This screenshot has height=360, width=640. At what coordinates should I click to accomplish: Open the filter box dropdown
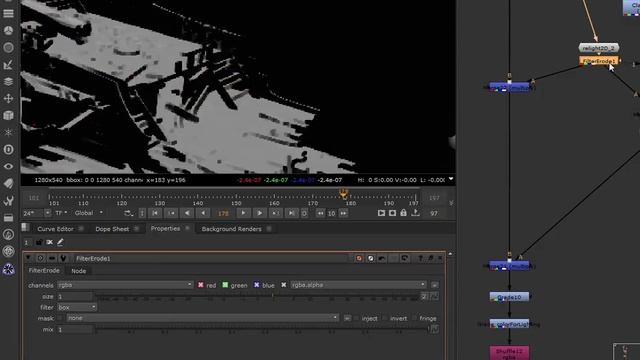tap(77, 307)
